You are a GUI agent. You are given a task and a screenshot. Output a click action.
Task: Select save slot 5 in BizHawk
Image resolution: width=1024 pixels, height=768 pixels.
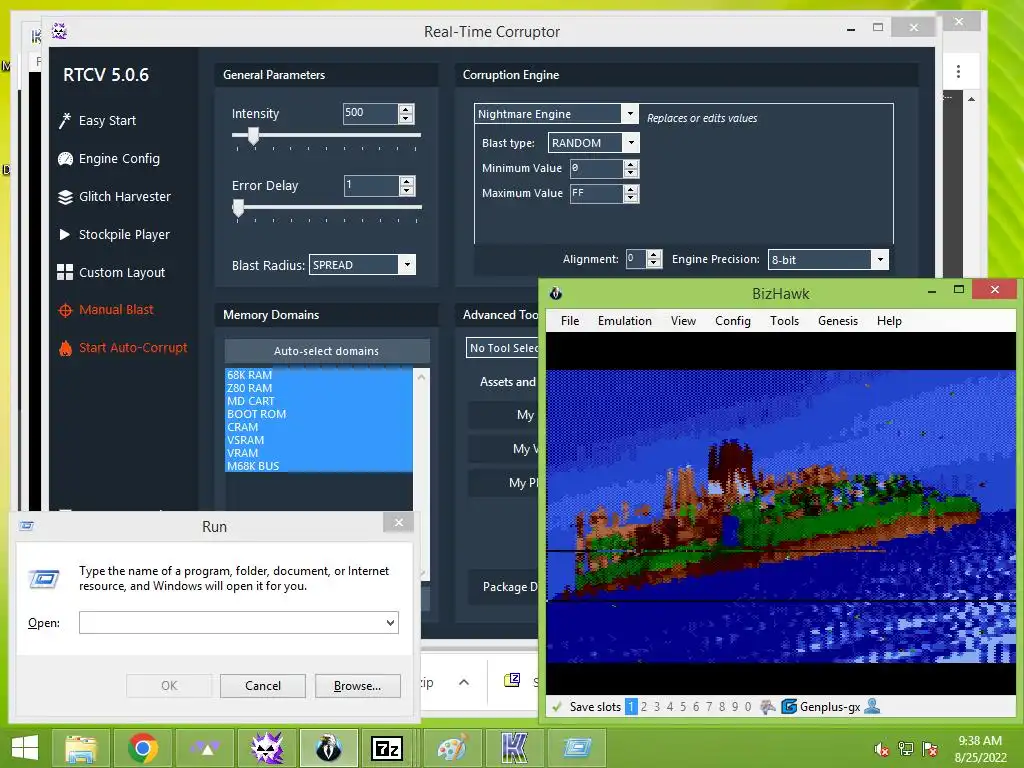coord(683,707)
